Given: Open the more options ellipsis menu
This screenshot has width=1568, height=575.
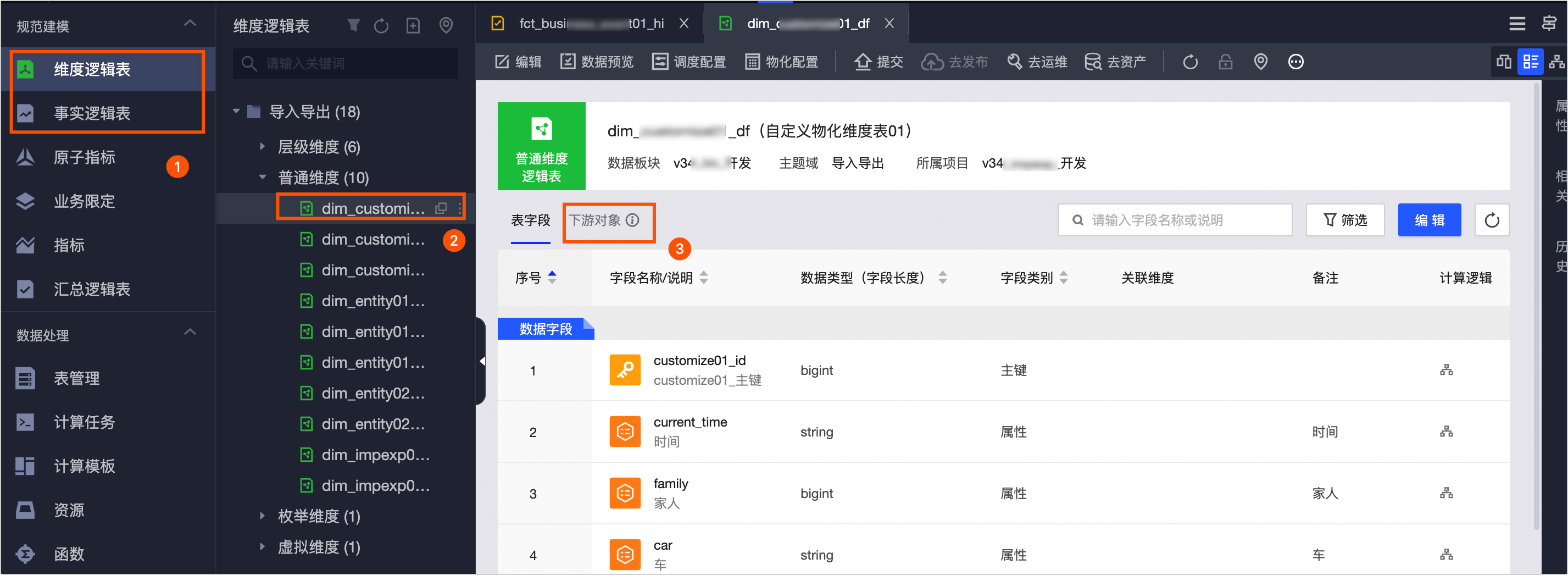Looking at the screenshot, I should click(1297, 62).
